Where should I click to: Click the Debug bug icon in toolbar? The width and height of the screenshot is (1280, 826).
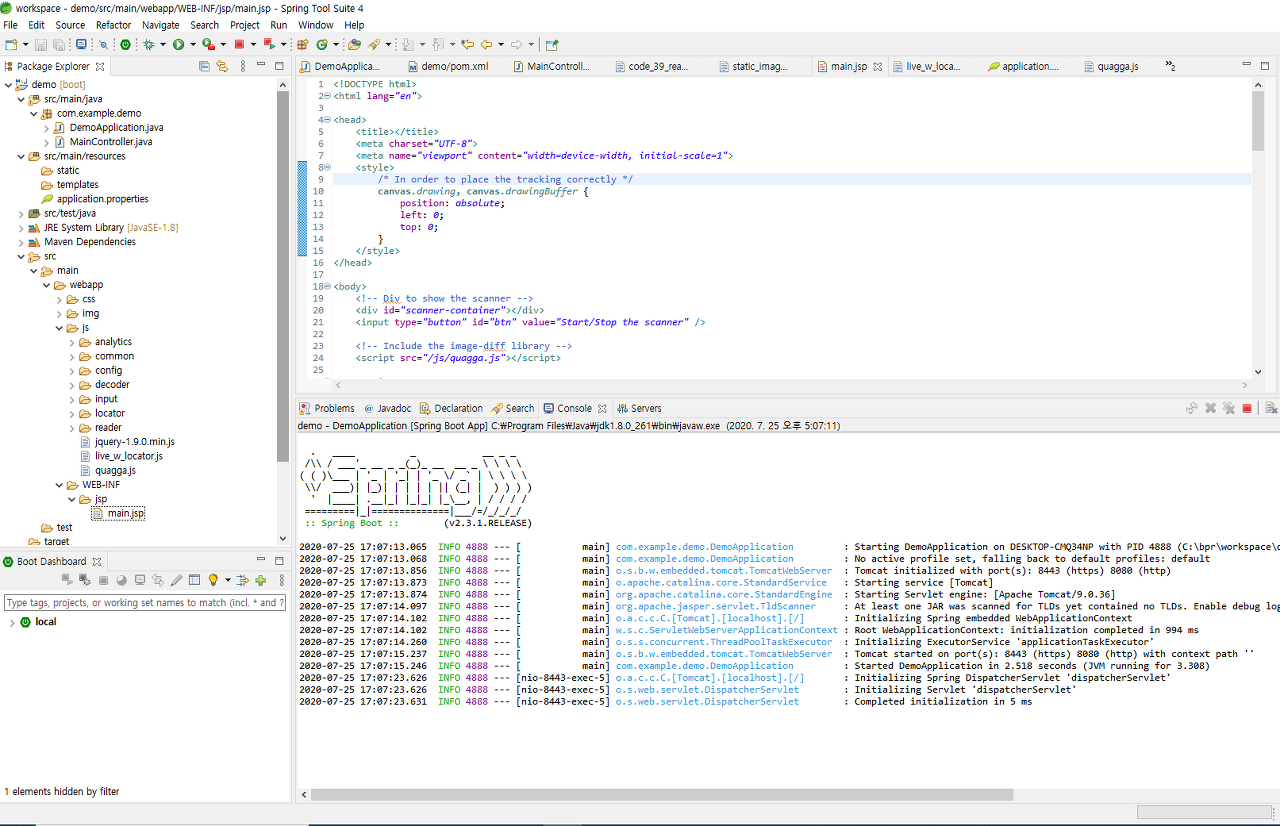coord(148,44)
